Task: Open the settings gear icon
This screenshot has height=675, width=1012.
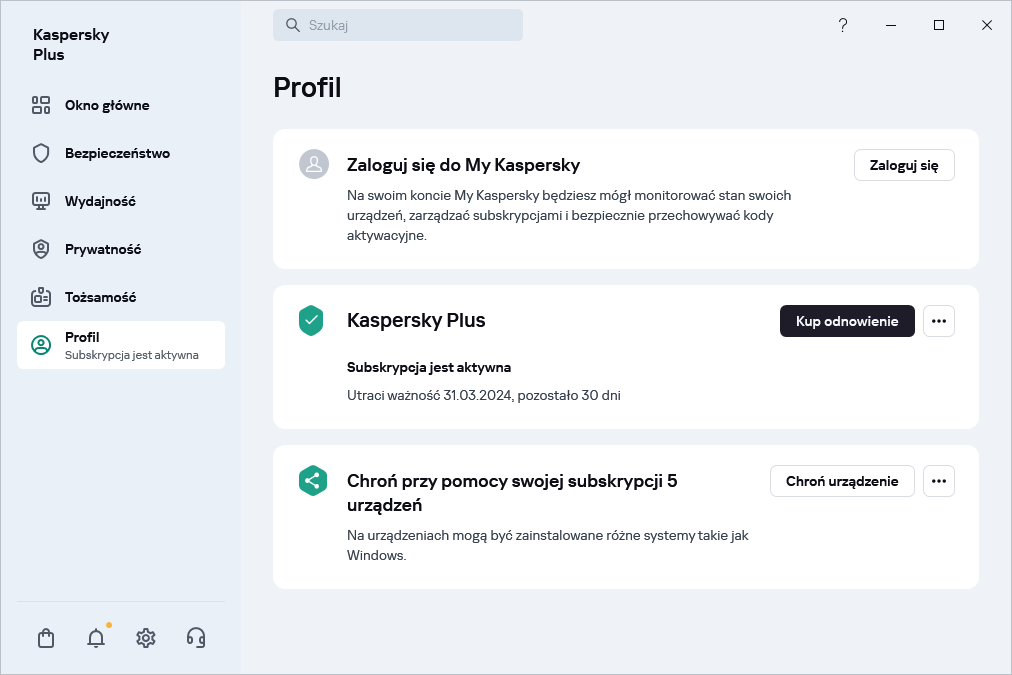Action: 146,638
